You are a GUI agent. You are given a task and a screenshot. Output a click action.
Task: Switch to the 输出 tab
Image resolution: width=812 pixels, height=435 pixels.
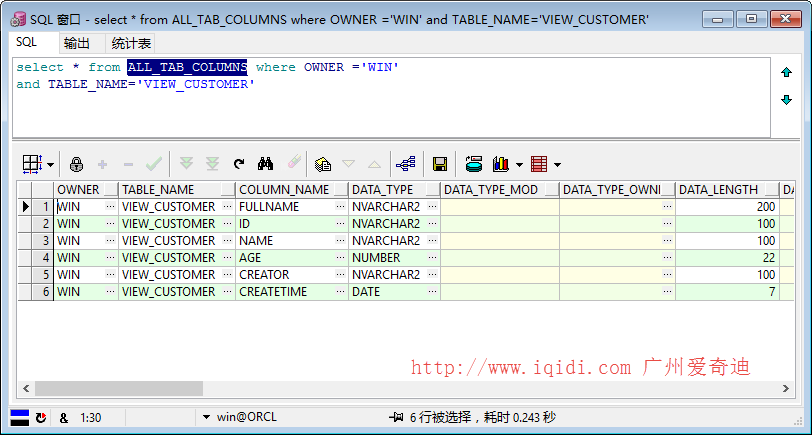click(77, 44)
